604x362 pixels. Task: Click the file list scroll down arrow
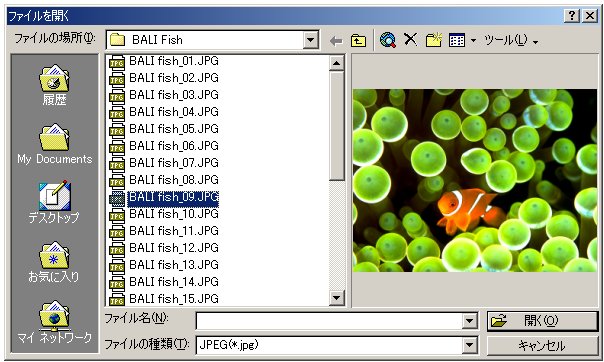pyautogui.click(x=337, y=297)
